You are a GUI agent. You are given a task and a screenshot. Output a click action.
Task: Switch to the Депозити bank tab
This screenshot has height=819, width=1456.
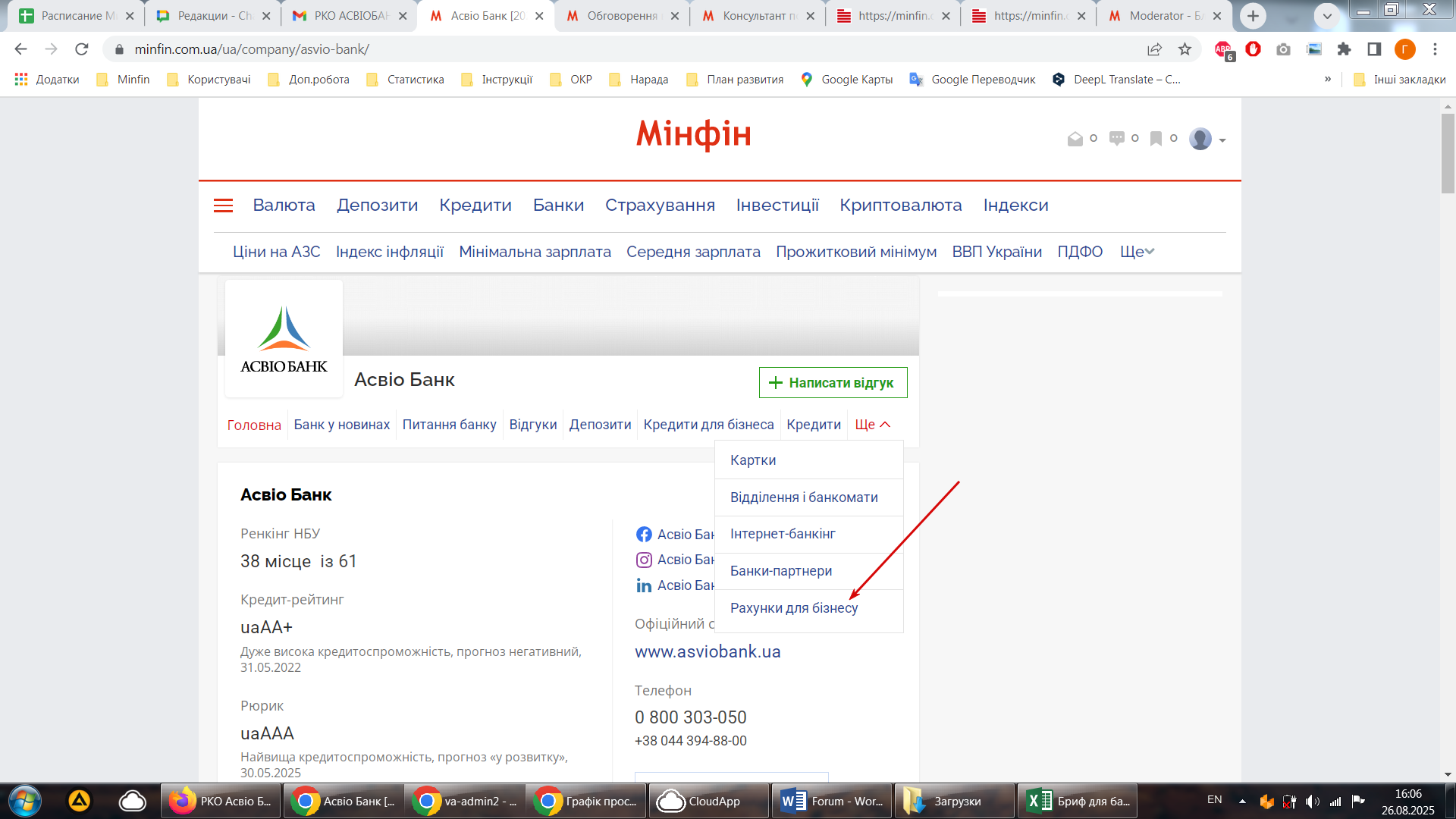pyautogui.click(x=600, y=425)
